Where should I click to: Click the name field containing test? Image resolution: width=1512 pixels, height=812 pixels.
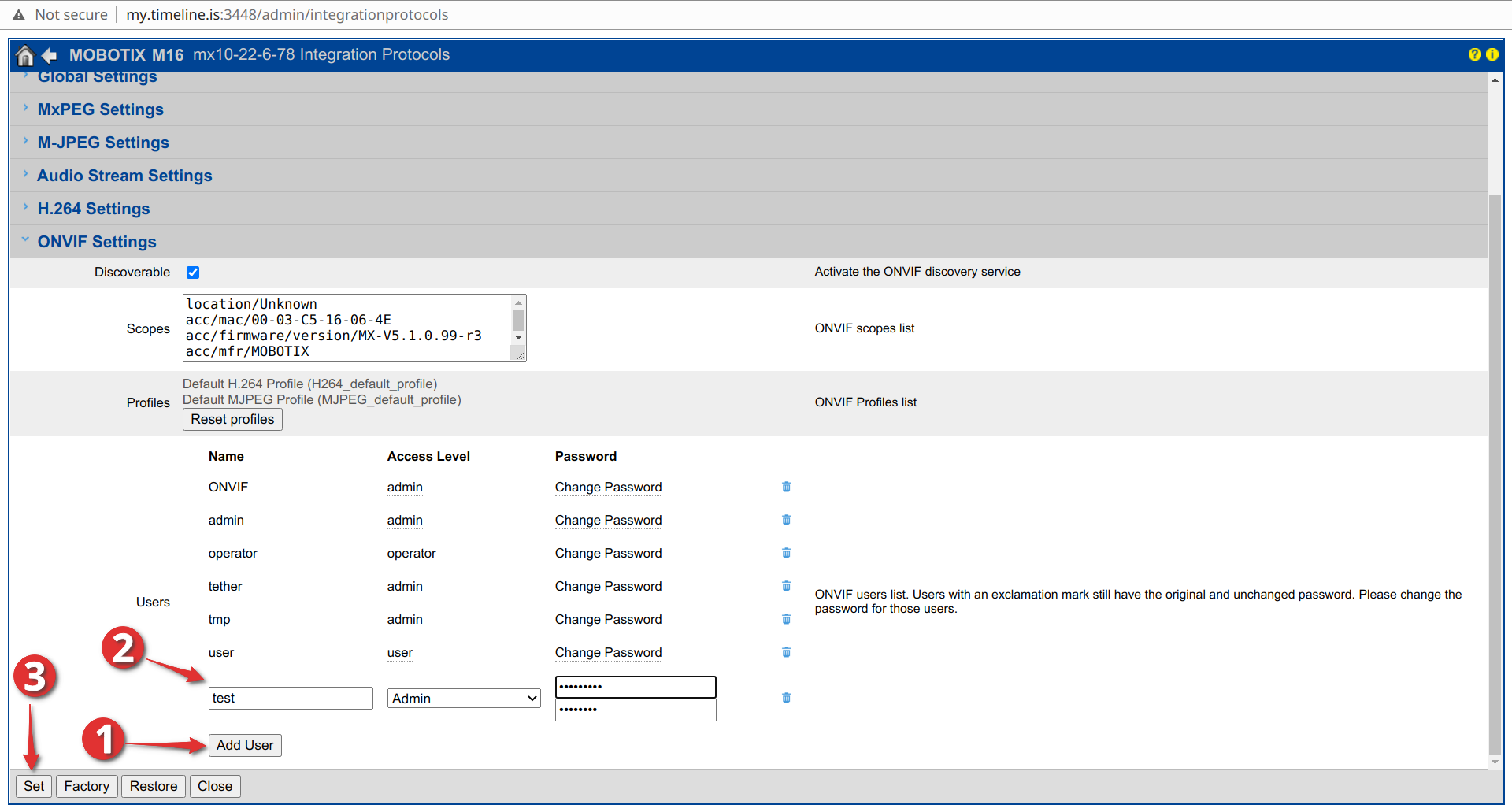pyautogui.click(x=290, y=698)
